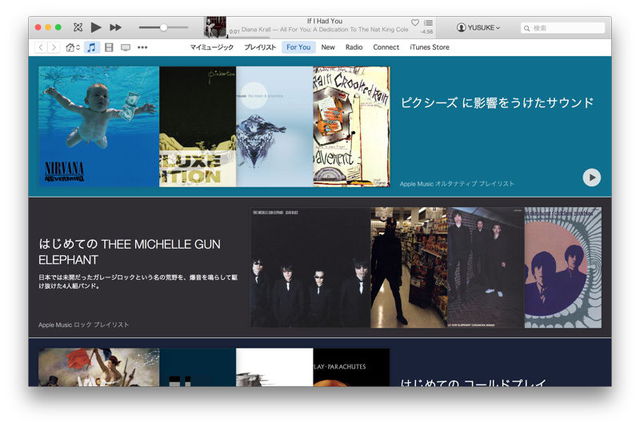640x427 pixels.
Task: Switch to the TV Shows library icon
Action: 125,47
